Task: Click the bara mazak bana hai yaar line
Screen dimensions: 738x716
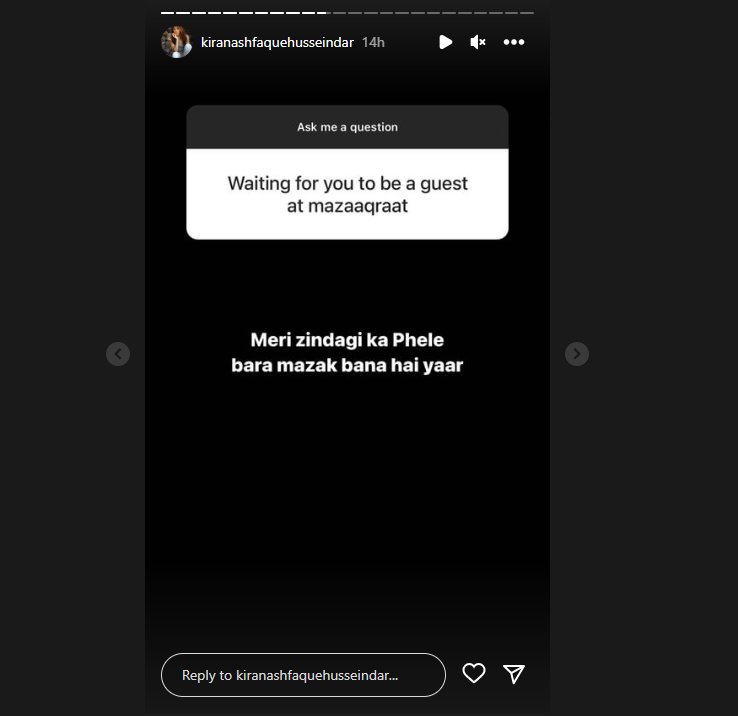Action: click(347, 365)
